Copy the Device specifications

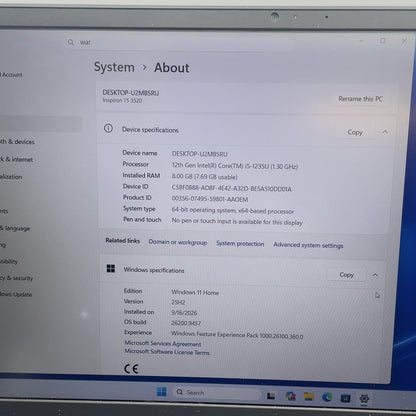pyautogui.click(x=355, y=132)
